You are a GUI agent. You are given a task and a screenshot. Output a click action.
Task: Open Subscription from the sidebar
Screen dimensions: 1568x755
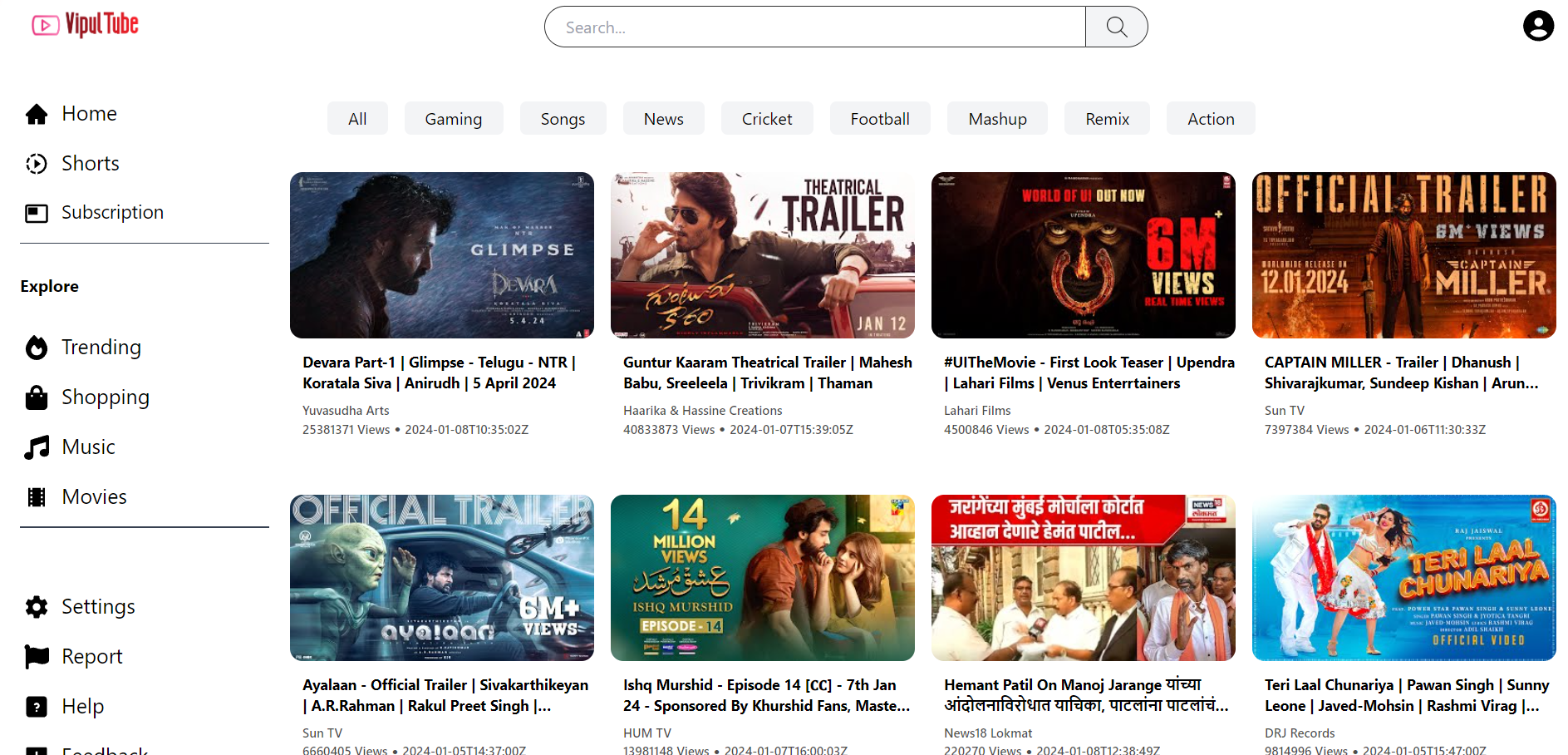[112, 213]
